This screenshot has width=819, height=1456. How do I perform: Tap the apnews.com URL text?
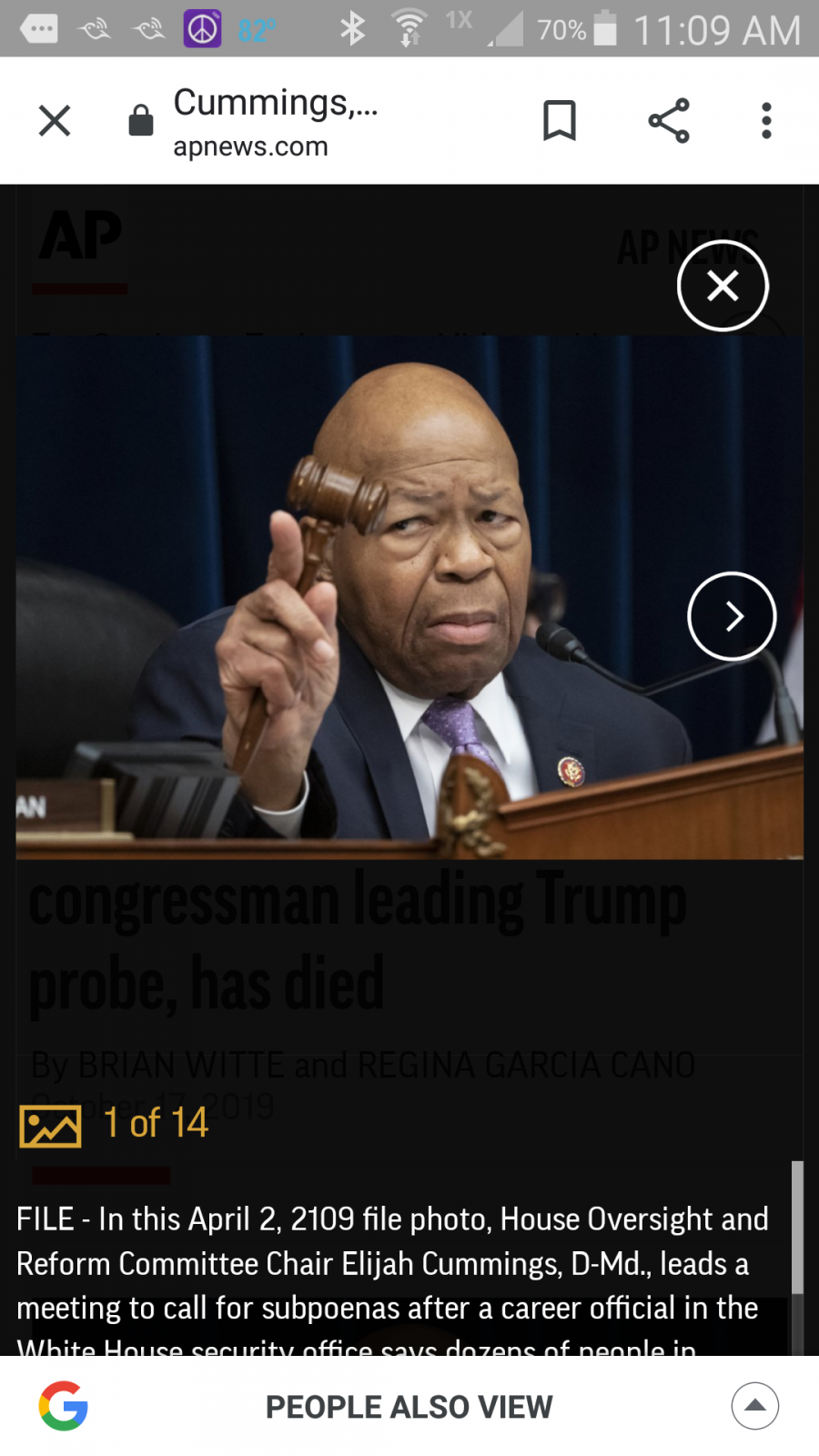(x=250, y=147)
